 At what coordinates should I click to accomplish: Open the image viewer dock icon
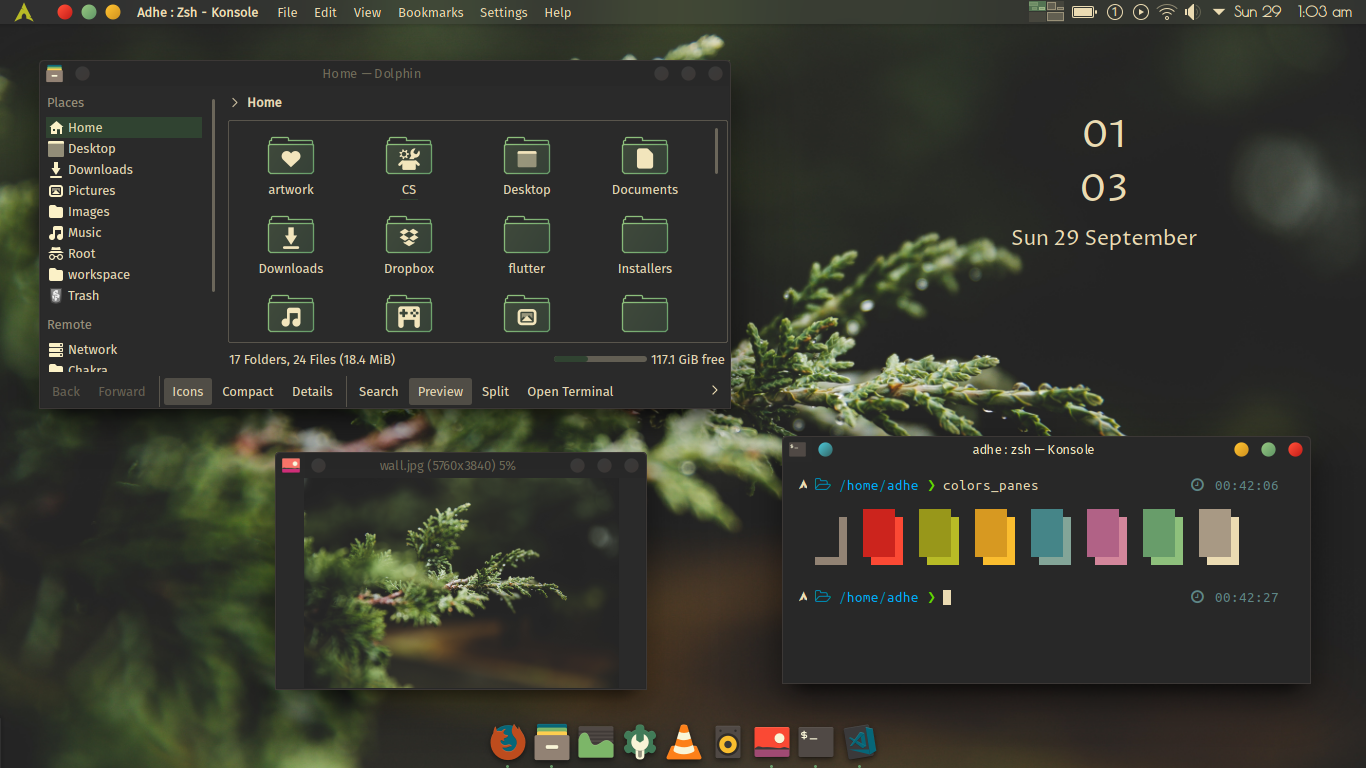click(x=772, y=741)
